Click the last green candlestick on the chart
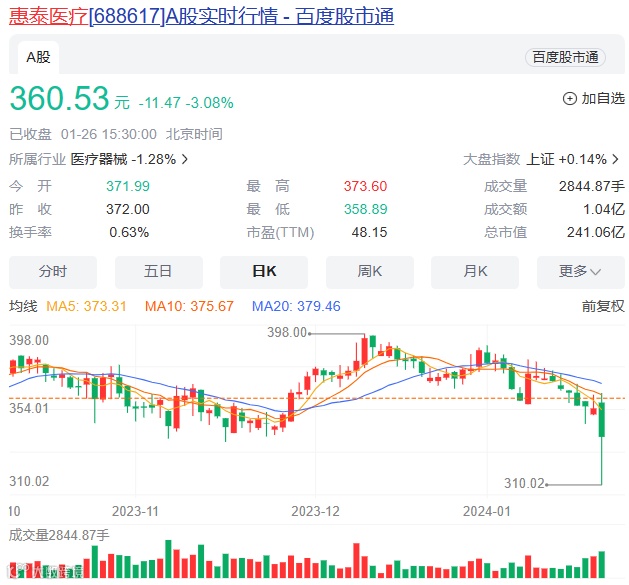 tap(601, 419)
